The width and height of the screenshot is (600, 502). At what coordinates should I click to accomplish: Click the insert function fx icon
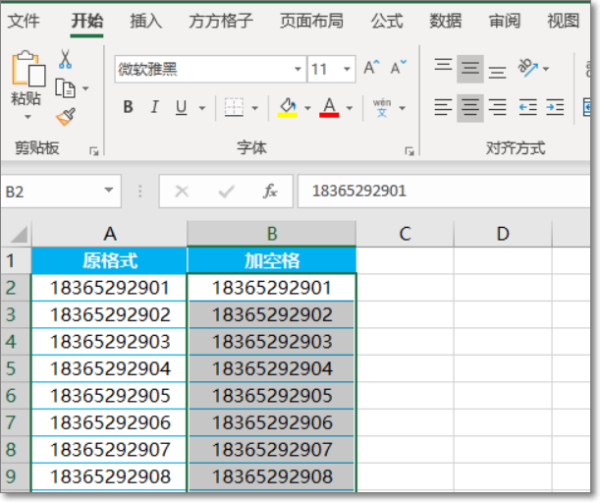tap(270, 191)
